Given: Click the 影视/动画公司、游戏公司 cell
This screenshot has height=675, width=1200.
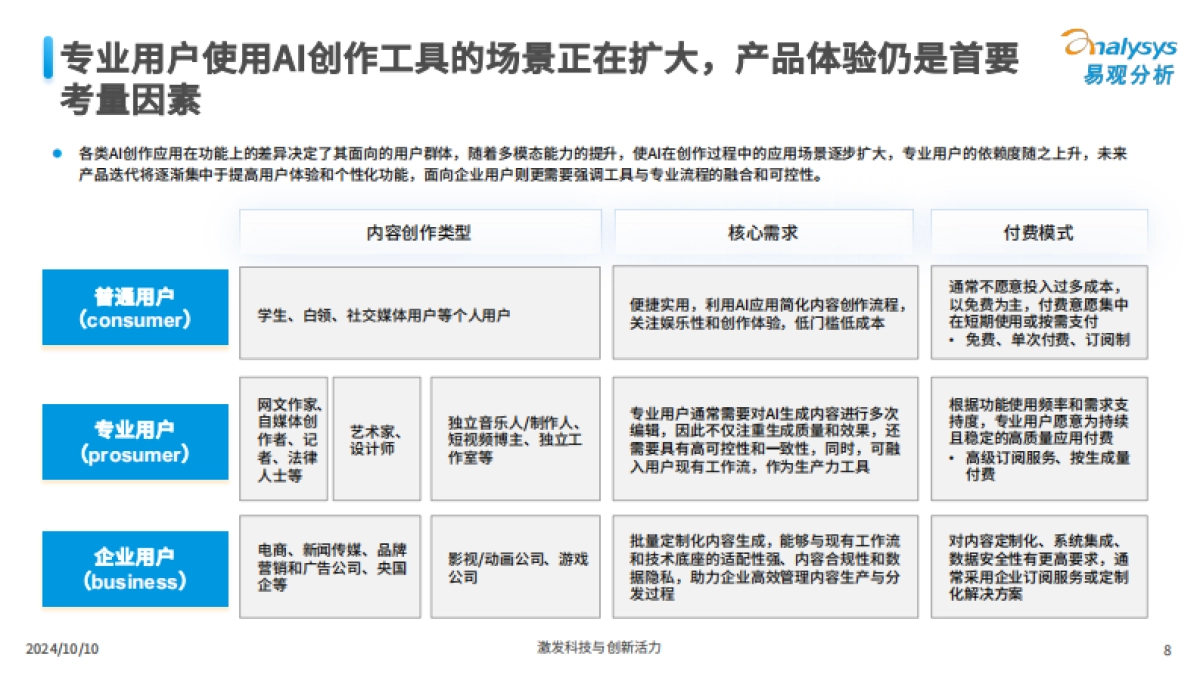Looking at the screenshot, I should coord(516,565).
